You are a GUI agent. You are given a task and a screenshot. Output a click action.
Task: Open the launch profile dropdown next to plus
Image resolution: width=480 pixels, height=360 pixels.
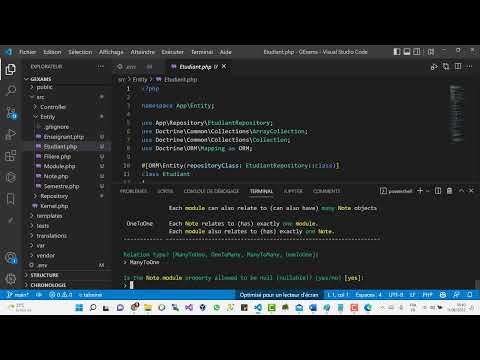(x=428, y=191)
